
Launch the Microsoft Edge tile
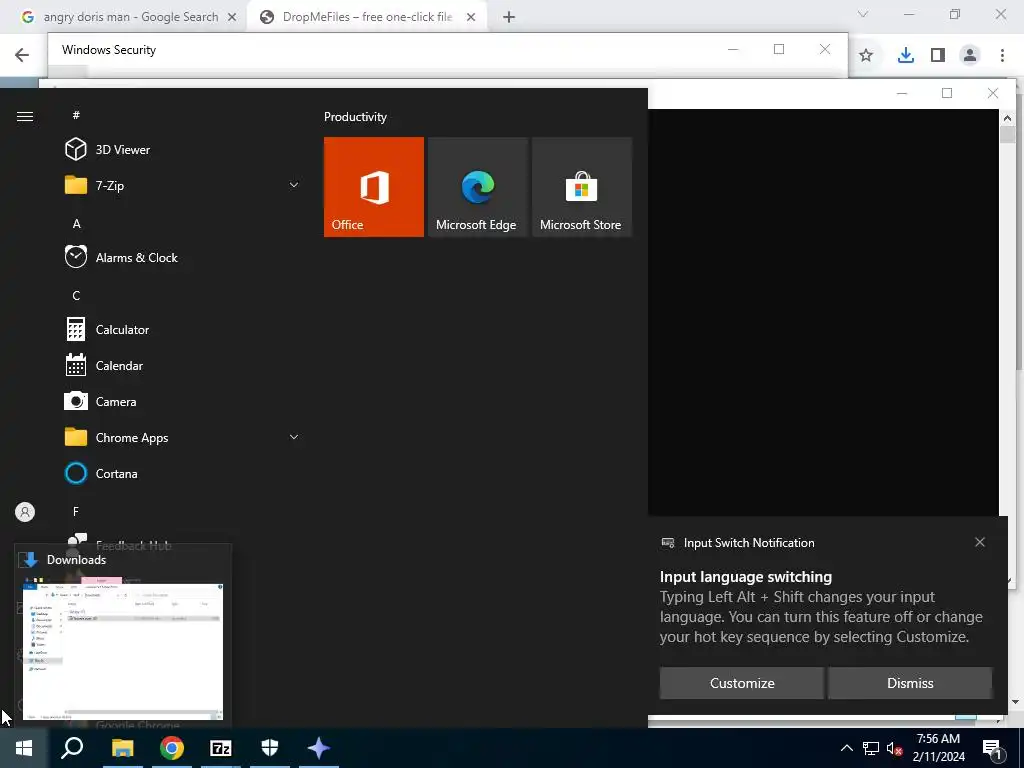pyautogui.click(x=477, y=187)
